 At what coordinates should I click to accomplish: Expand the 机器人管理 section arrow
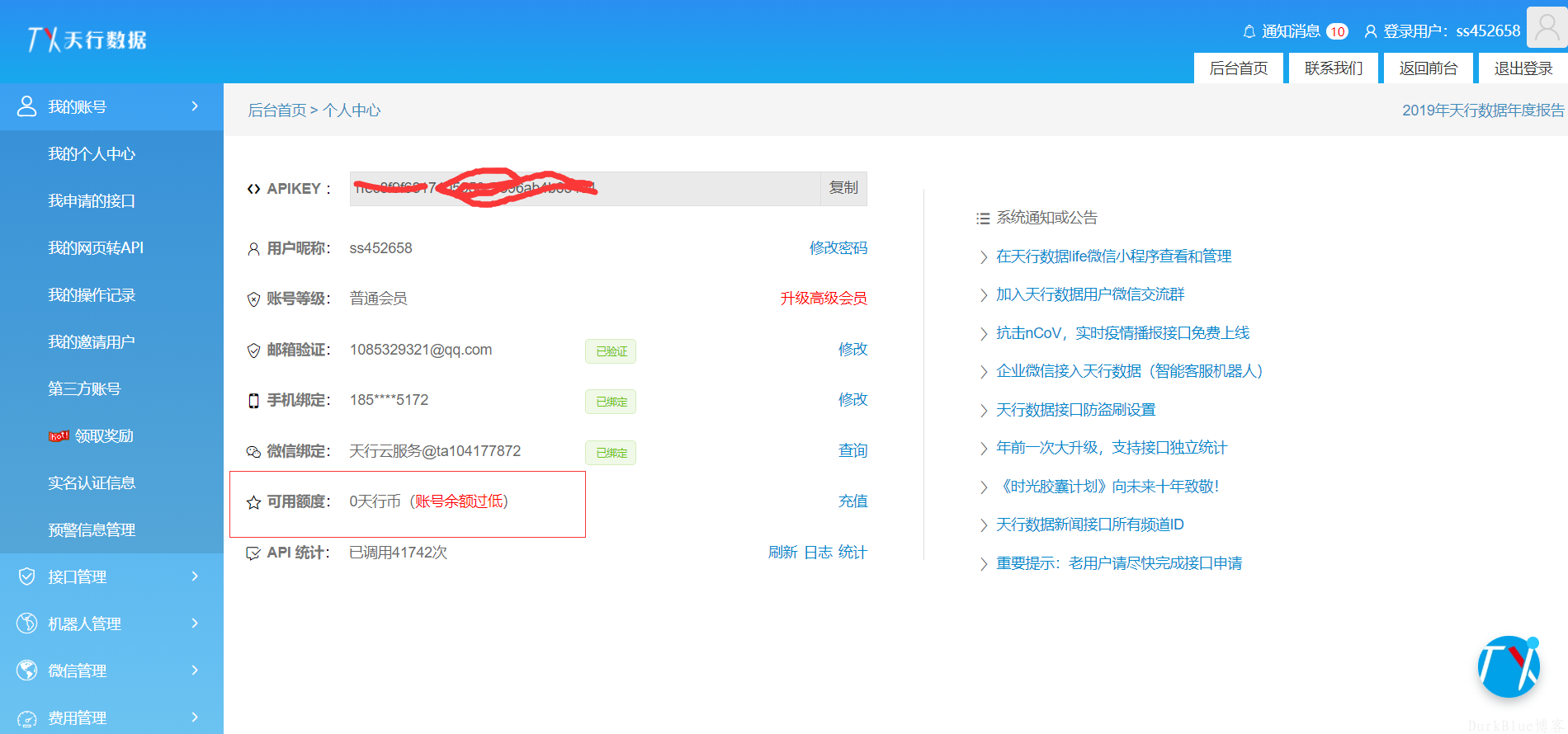click(195, 623)
